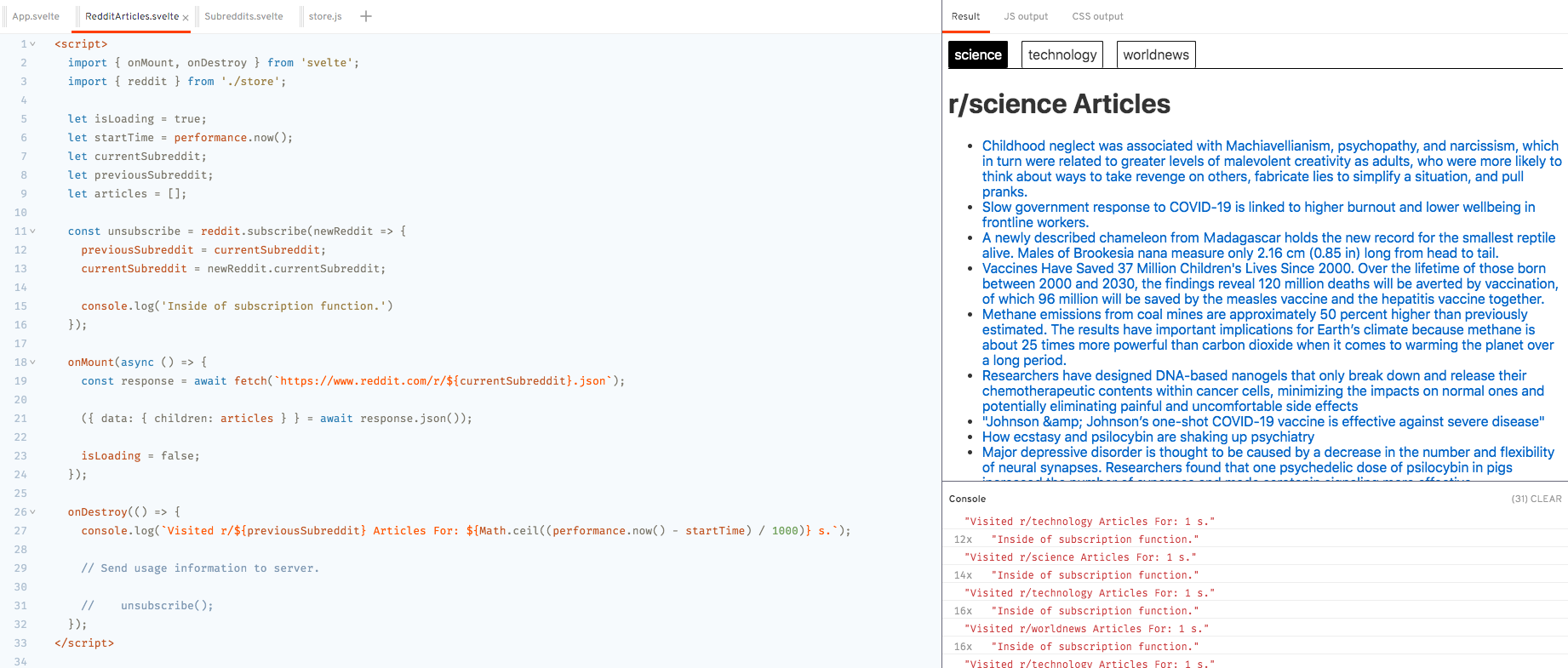Collapse the script block fold arrow at line 1
The height and width of the screenshot is (668, 1568).
pyautogui.click(x=33, y=44)
